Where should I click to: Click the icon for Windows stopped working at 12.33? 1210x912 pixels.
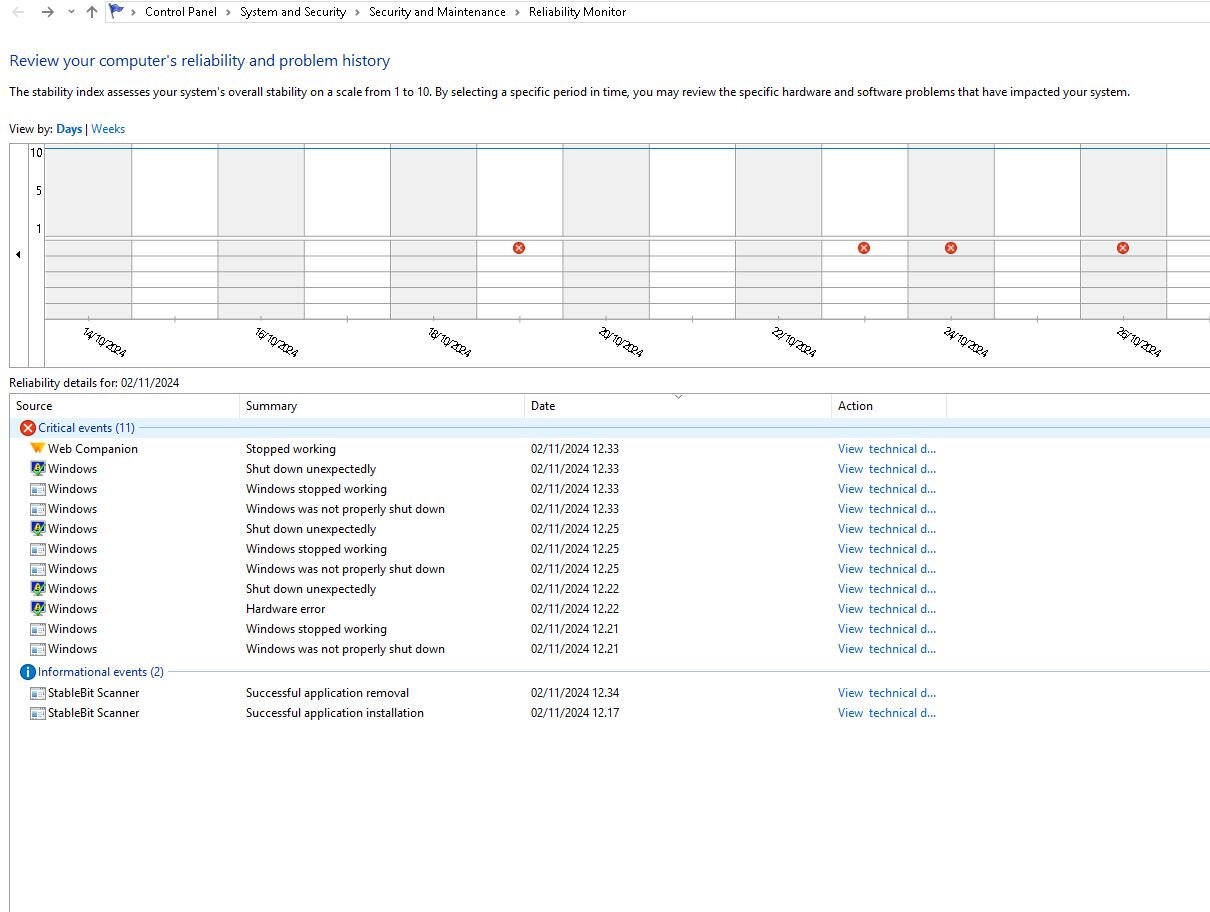pyautogui.click(x=38, y=489)
